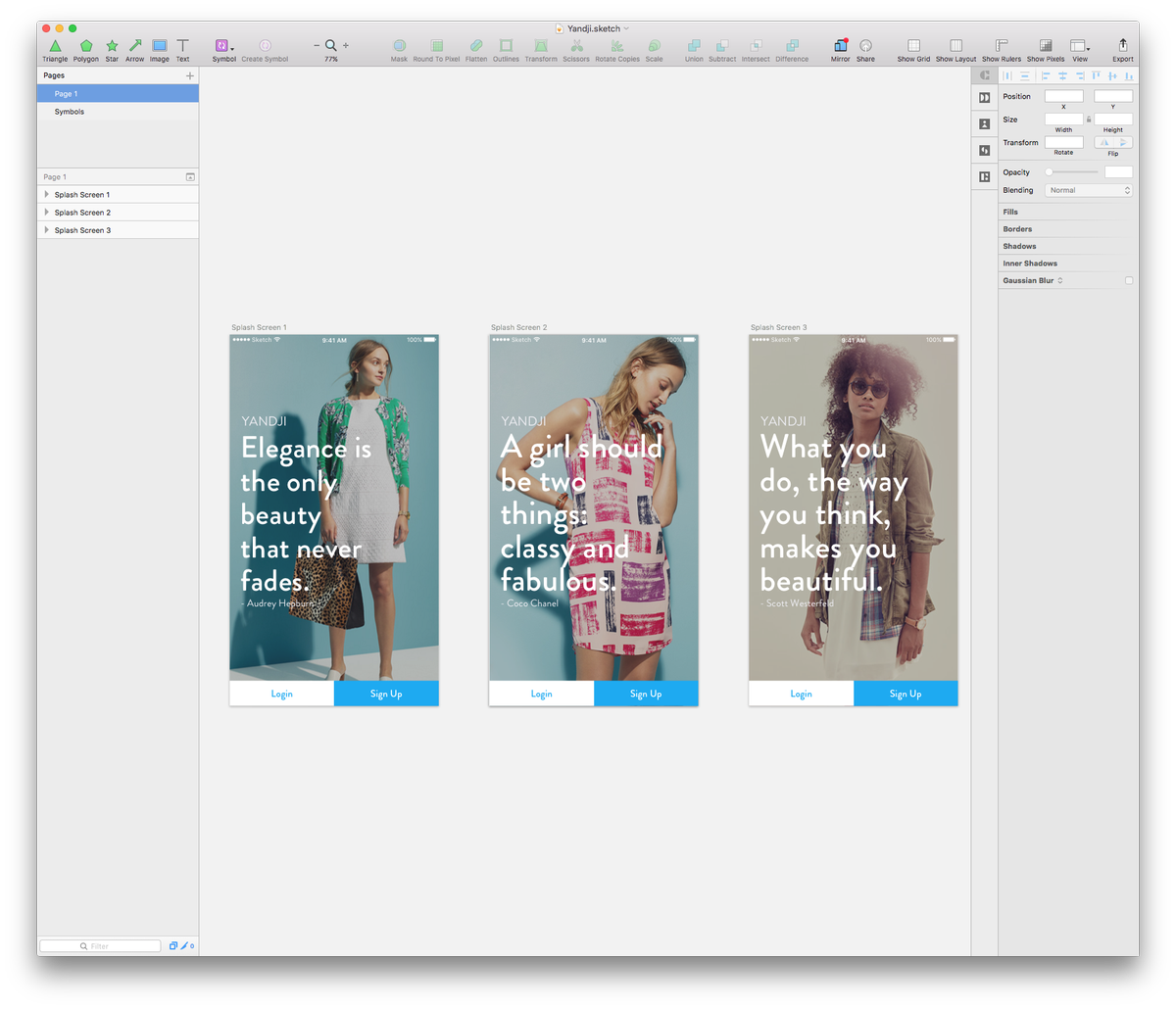Screen dimensions: 1176x1009
Task: Open the Mirror preview tool
Action: 840,45
